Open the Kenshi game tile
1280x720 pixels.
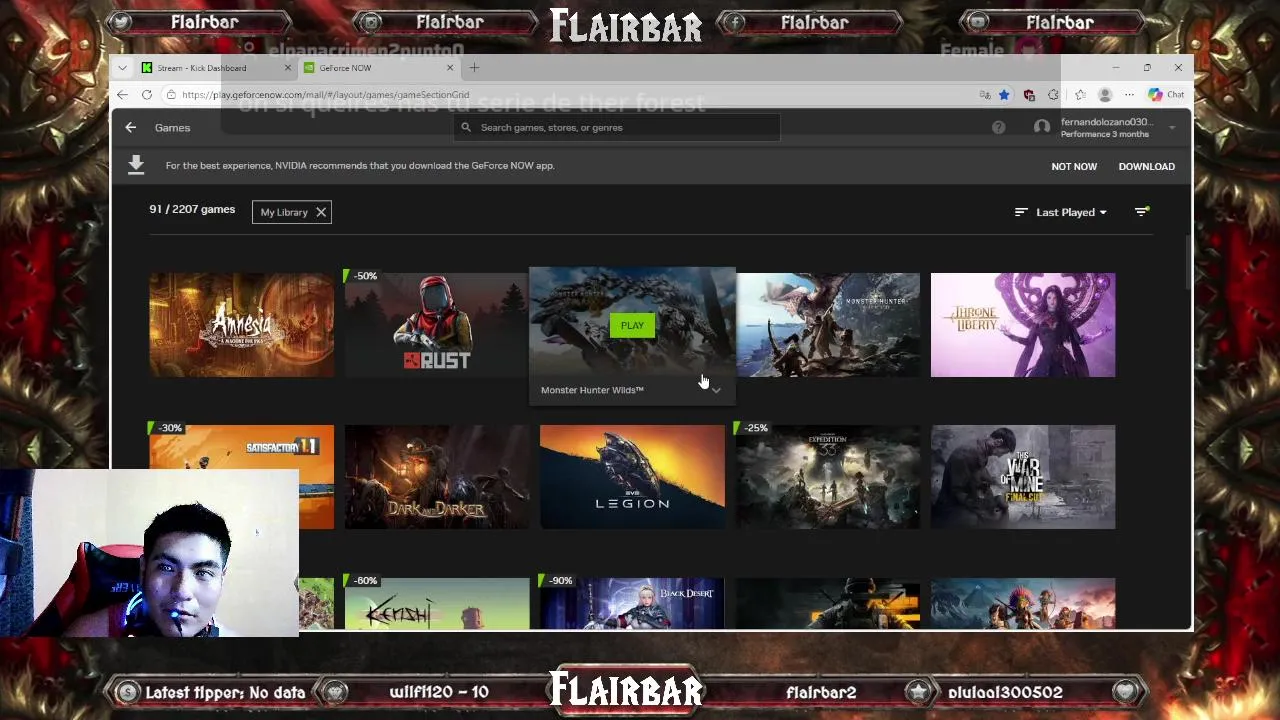pyautogui.click(x=437, y=603)
